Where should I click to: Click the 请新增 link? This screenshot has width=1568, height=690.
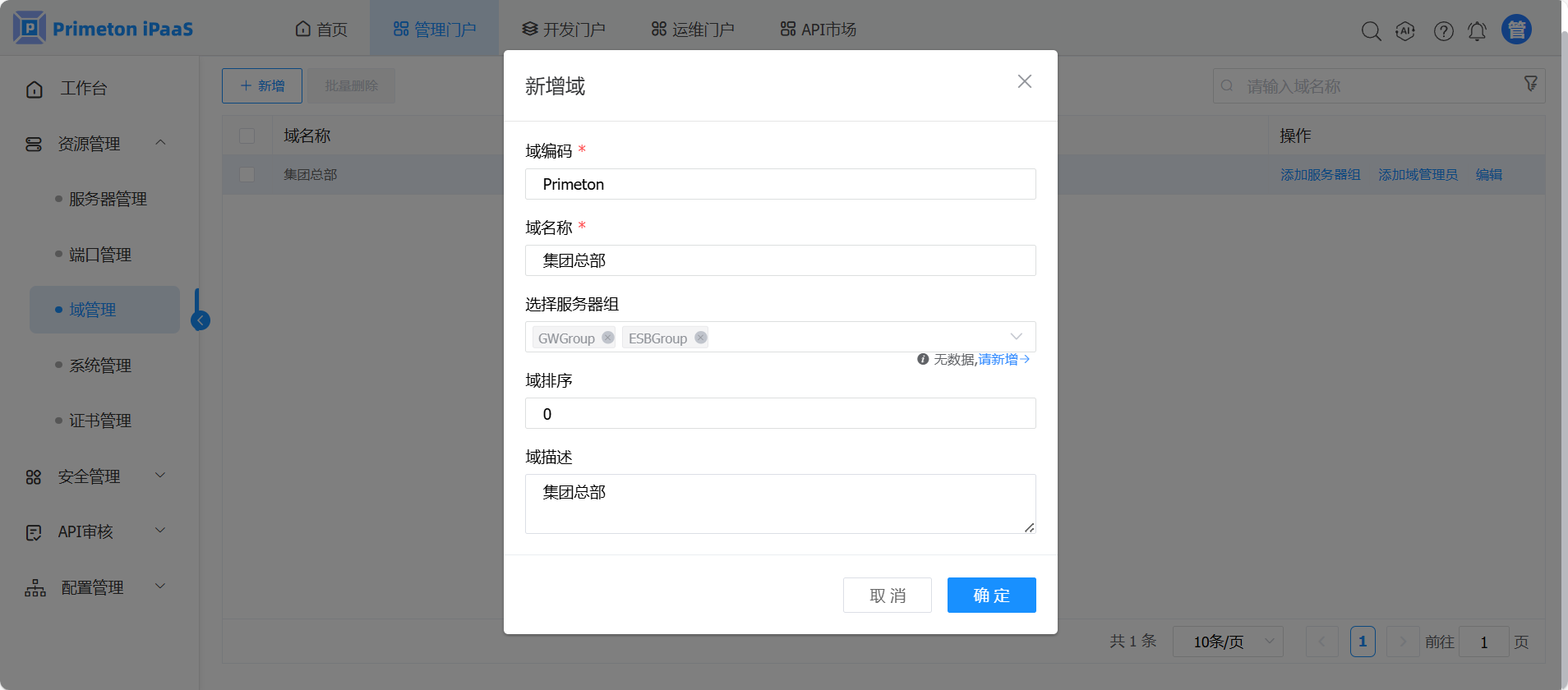point(998,359)
